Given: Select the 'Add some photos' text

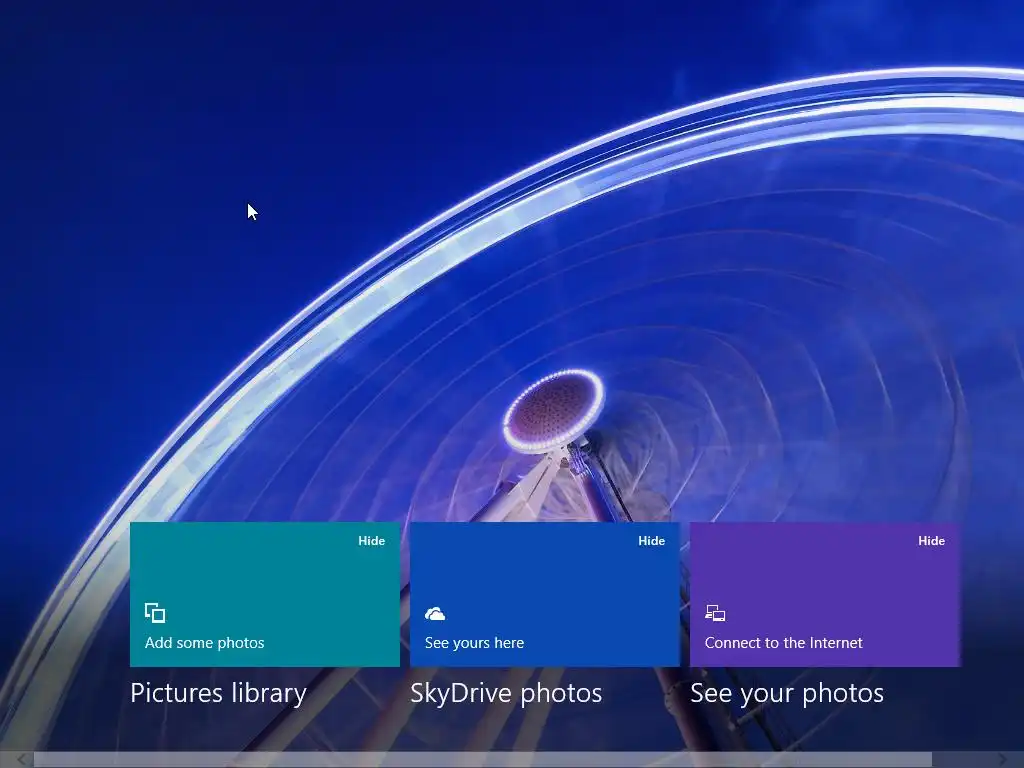Looking at the screenshot, I should (x=204, y=643).
